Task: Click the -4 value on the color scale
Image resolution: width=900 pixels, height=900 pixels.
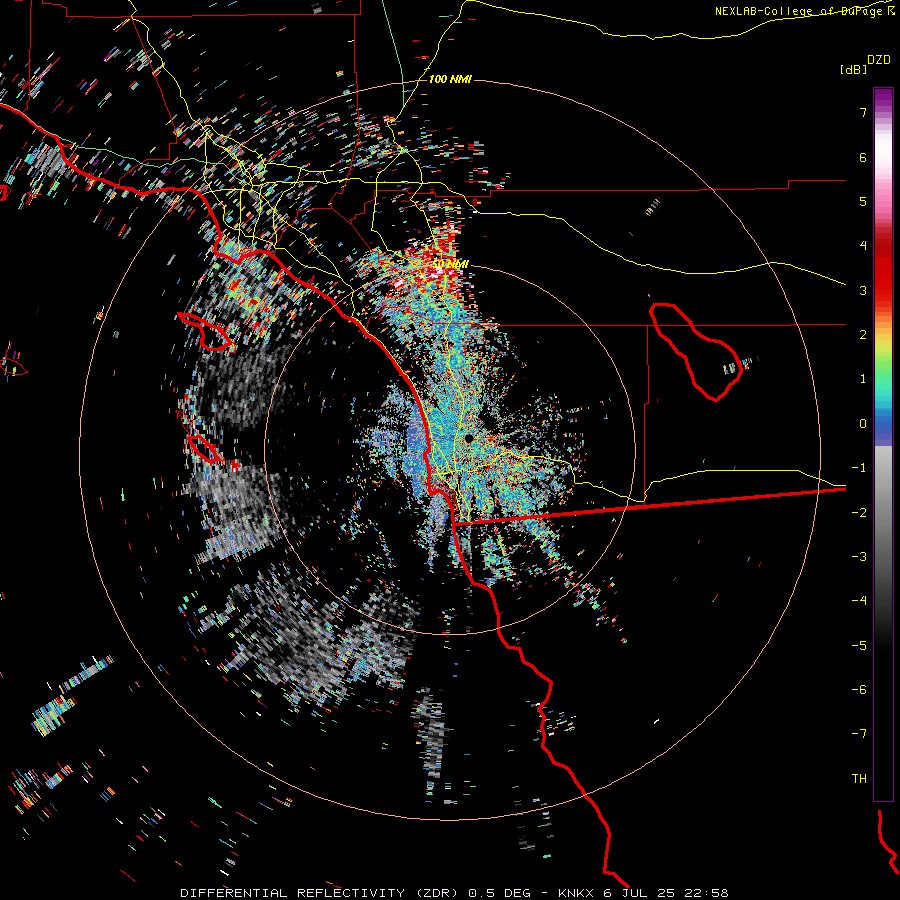Action: pyautogui.click(x=859, y=600)
